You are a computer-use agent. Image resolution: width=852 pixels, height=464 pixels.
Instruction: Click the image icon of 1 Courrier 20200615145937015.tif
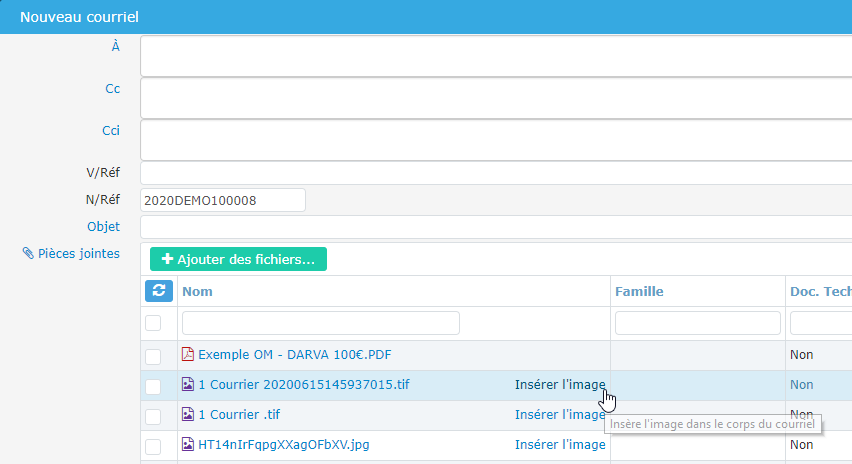[187, 384]
